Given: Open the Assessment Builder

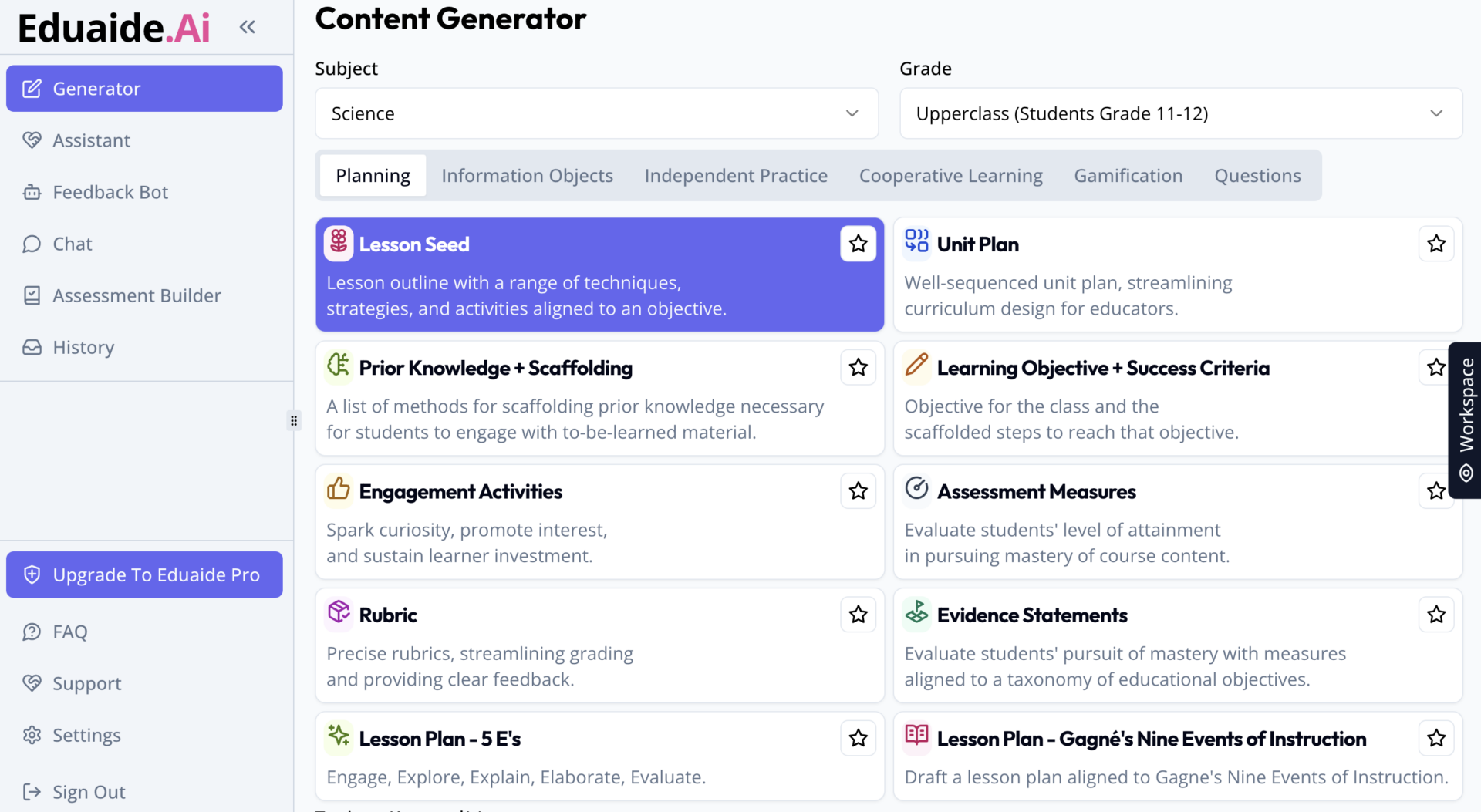Looking at the screenshot, I should pos(32,295).
